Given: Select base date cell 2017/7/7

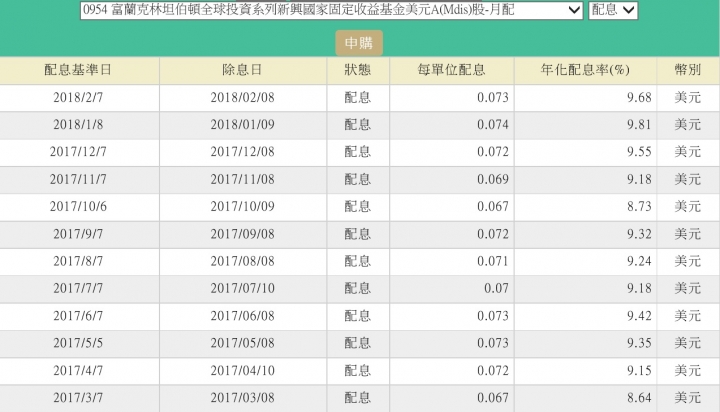Looking at the screenshot, I should [x=78, y=288].
